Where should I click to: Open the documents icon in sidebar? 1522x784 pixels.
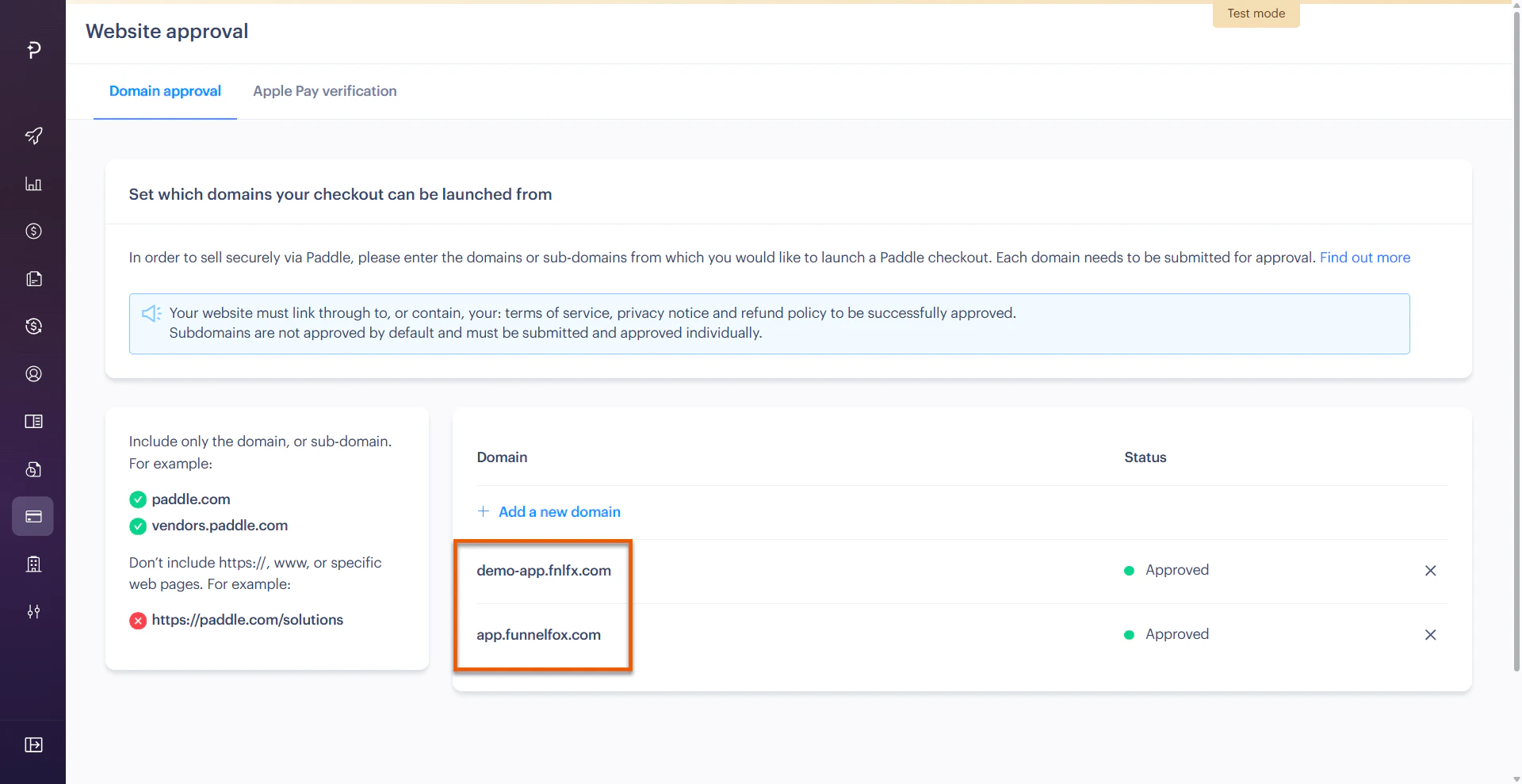tap(33, 278)
